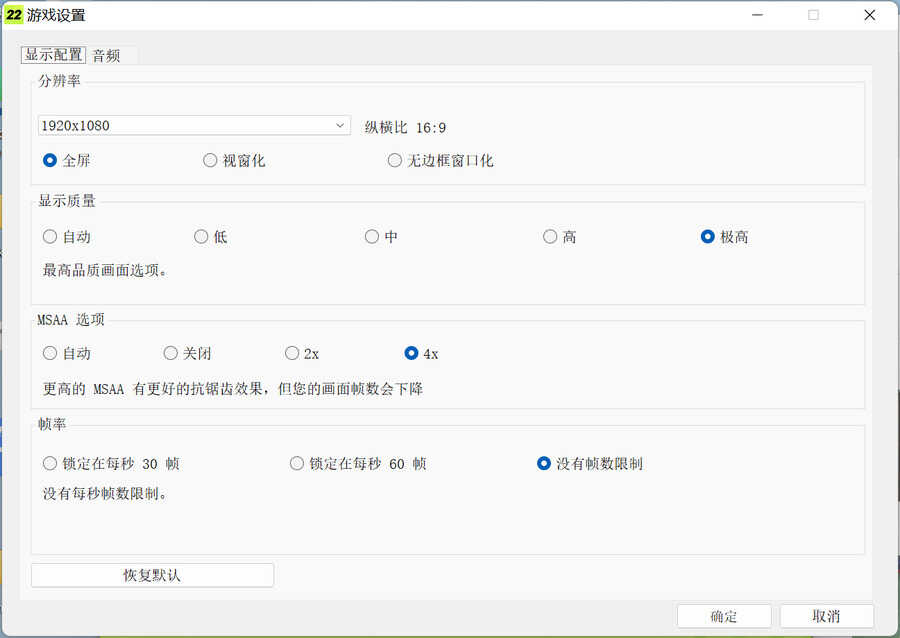
Task: Close the 游戏设置 window
Action: (870, 15)
